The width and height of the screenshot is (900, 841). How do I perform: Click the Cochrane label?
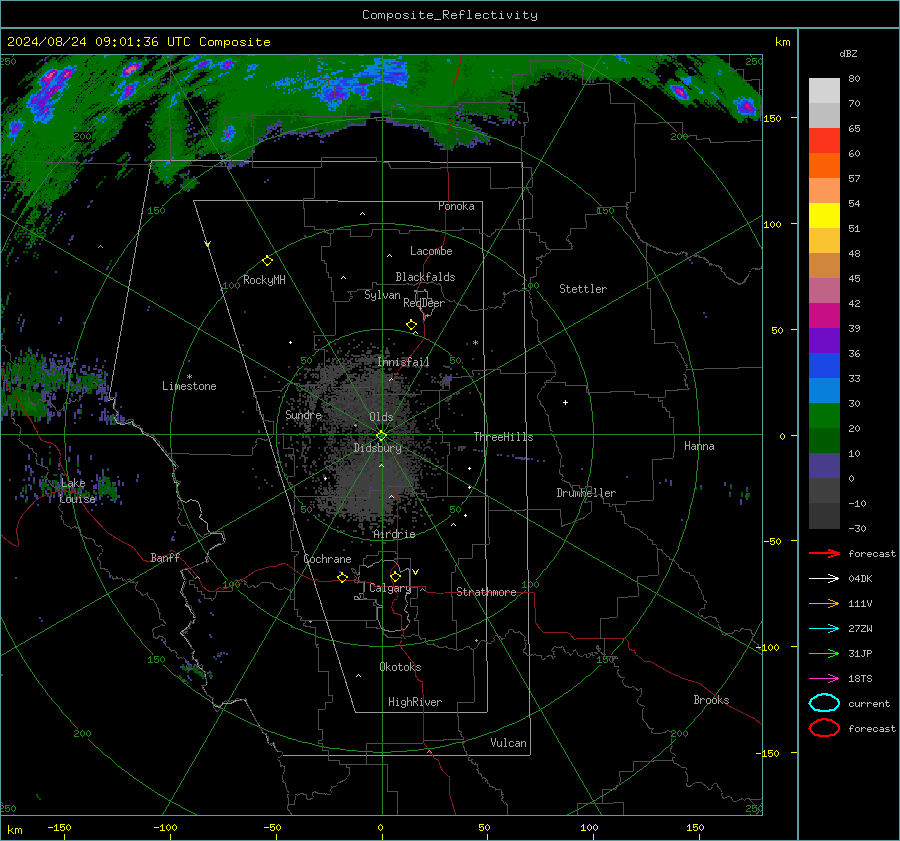pyautogui.click(x=327, y=559)
